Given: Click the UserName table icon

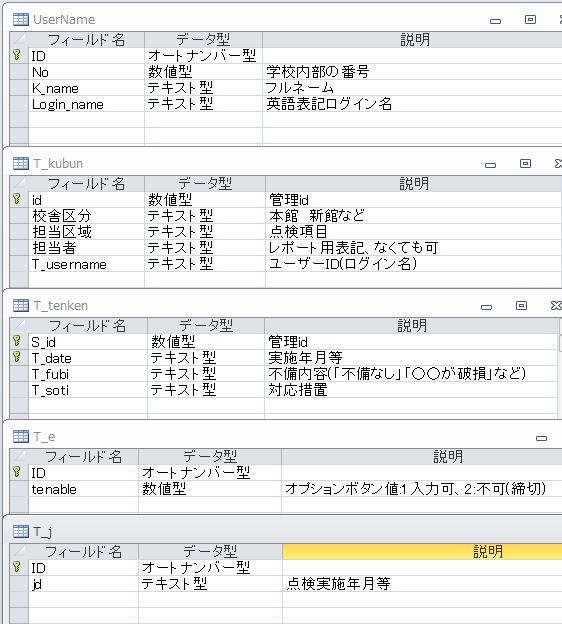Looking at the screenshot, I should pos(21,20).
